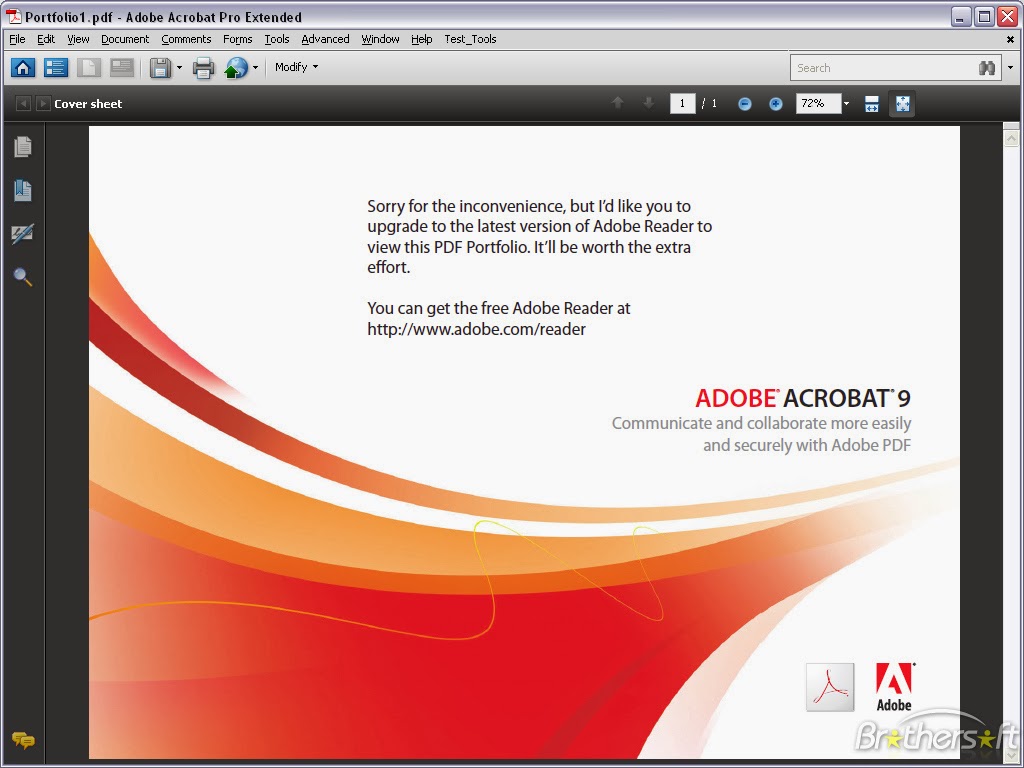Screen dimensions: 1024x768
Task: Click the Welcome page icon in toolbar
Action: click(89, 67)
